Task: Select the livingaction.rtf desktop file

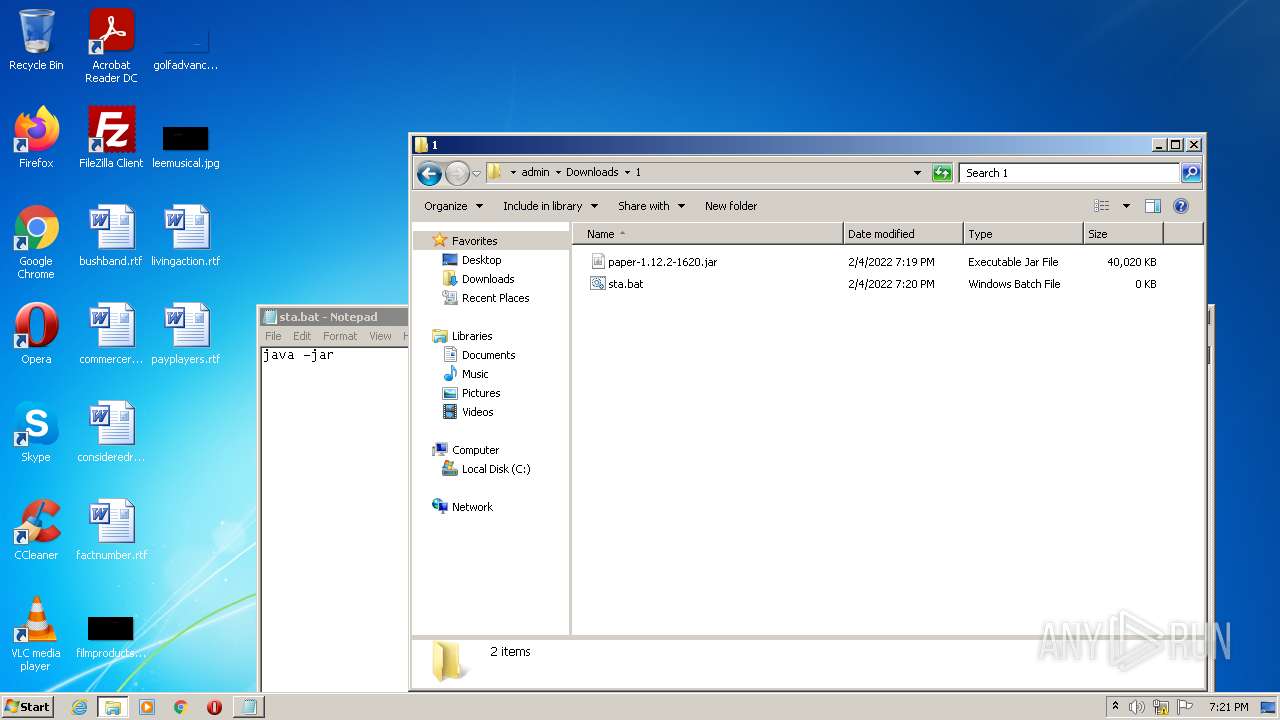Action: 186,236
